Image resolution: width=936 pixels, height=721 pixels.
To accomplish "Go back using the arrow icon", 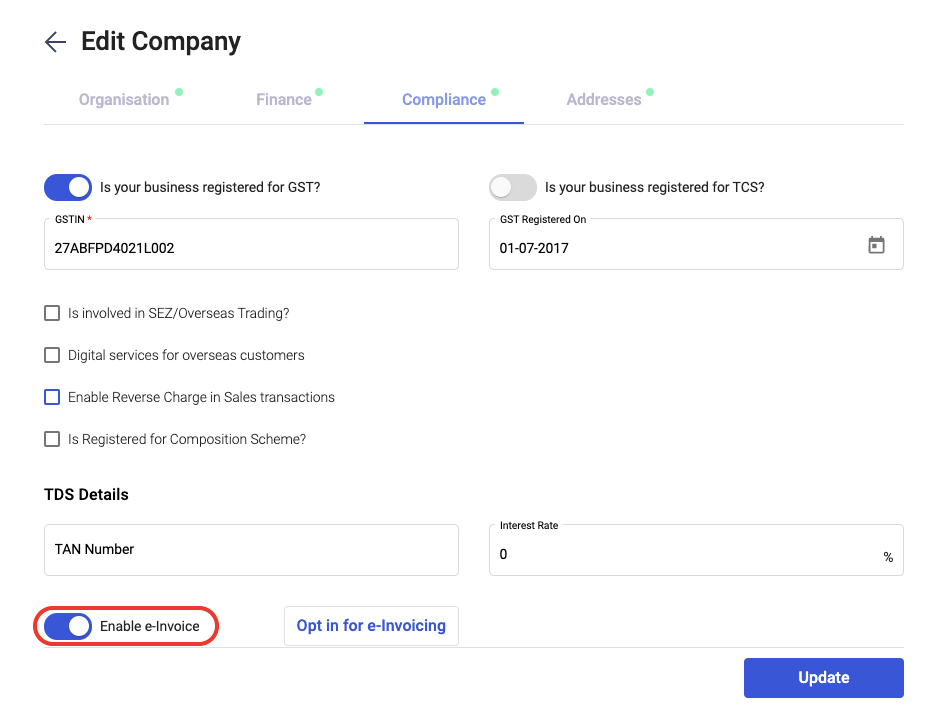I will (55, 42).
